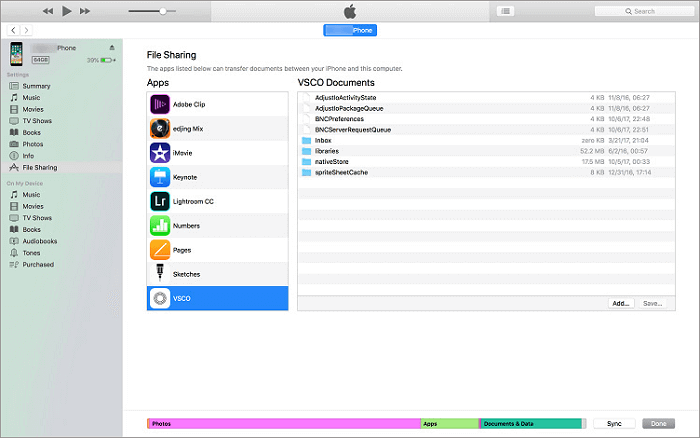The width and height of the screenshot is (700, 438).
Task: Select the Adobe Clip app icon
Action: point(160,104)
